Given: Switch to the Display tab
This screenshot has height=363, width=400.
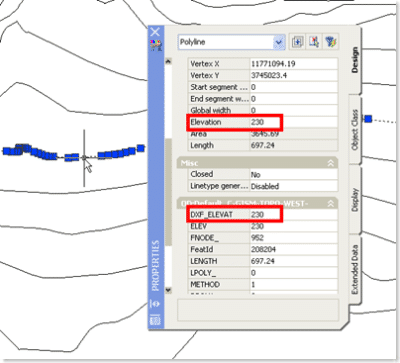Looking at the screenshot, I should tap(355, 199).
